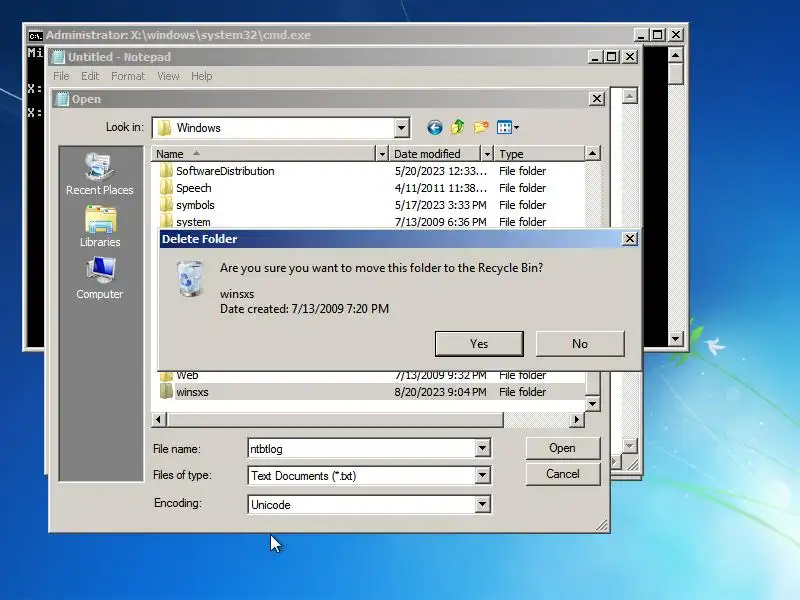This screenshot has height=600, width=800.
Task: Open Notepad Format menu
Action: click(x=128, y=76)
